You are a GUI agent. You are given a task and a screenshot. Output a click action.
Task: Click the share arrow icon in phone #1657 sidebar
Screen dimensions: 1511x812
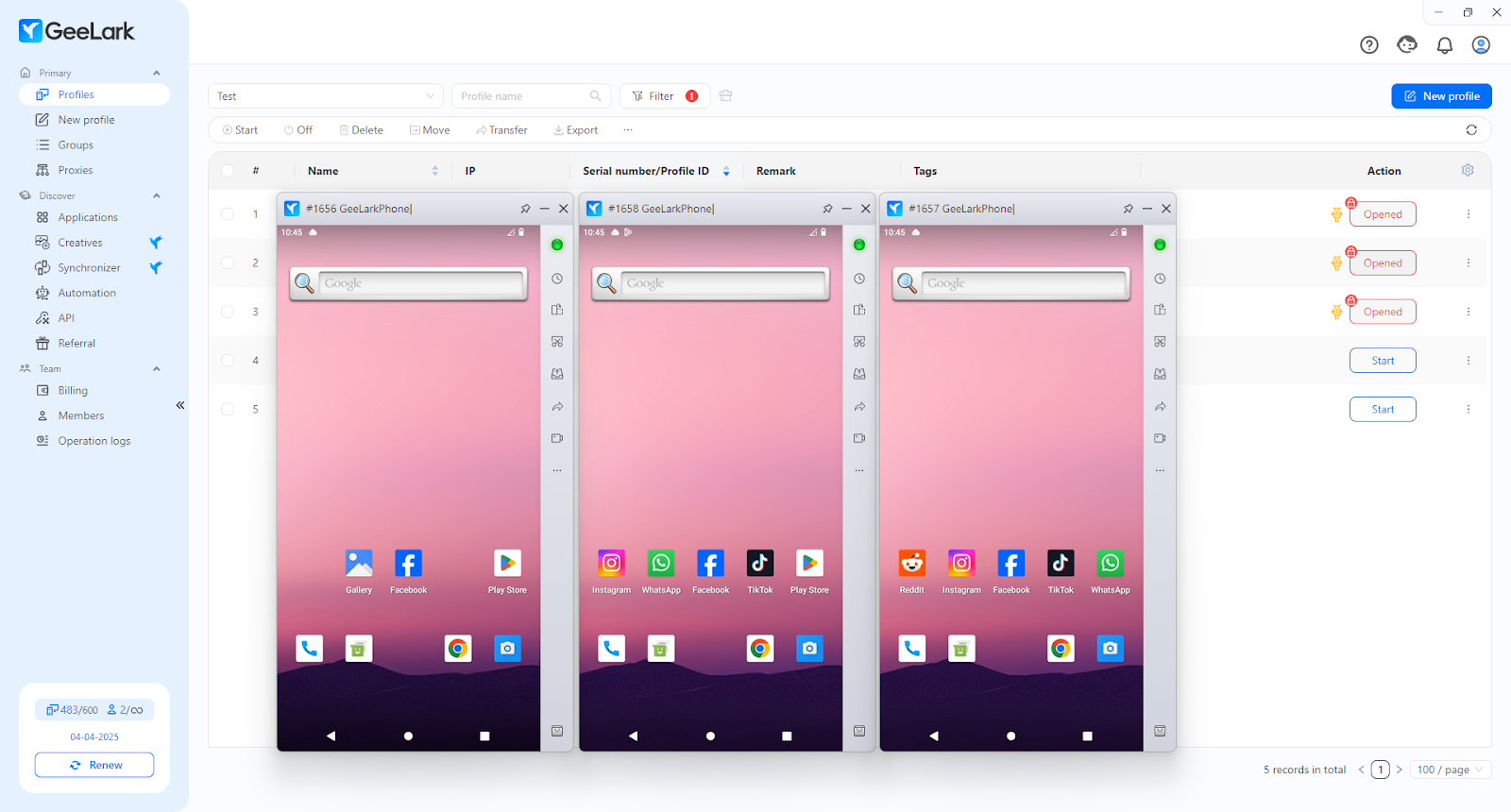pyautogui.click(x=1160, y=407)
